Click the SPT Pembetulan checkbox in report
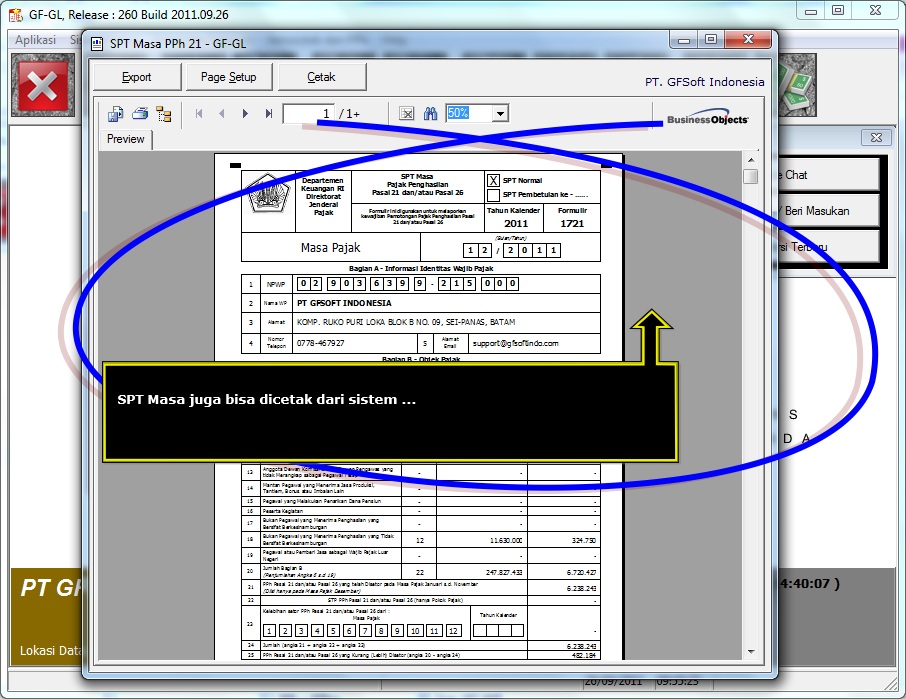 click(493, 195)
